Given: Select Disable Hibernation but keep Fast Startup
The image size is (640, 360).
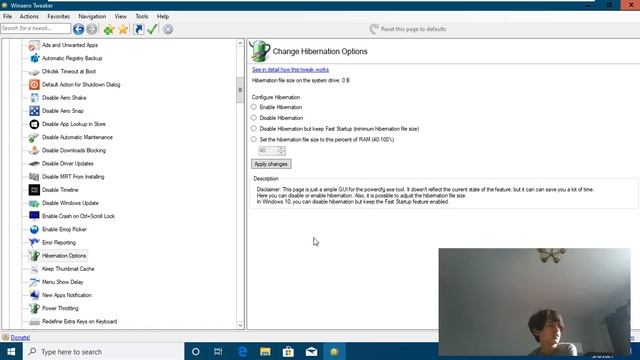Looking at the screenshot, I should click(x=254, y=129).
